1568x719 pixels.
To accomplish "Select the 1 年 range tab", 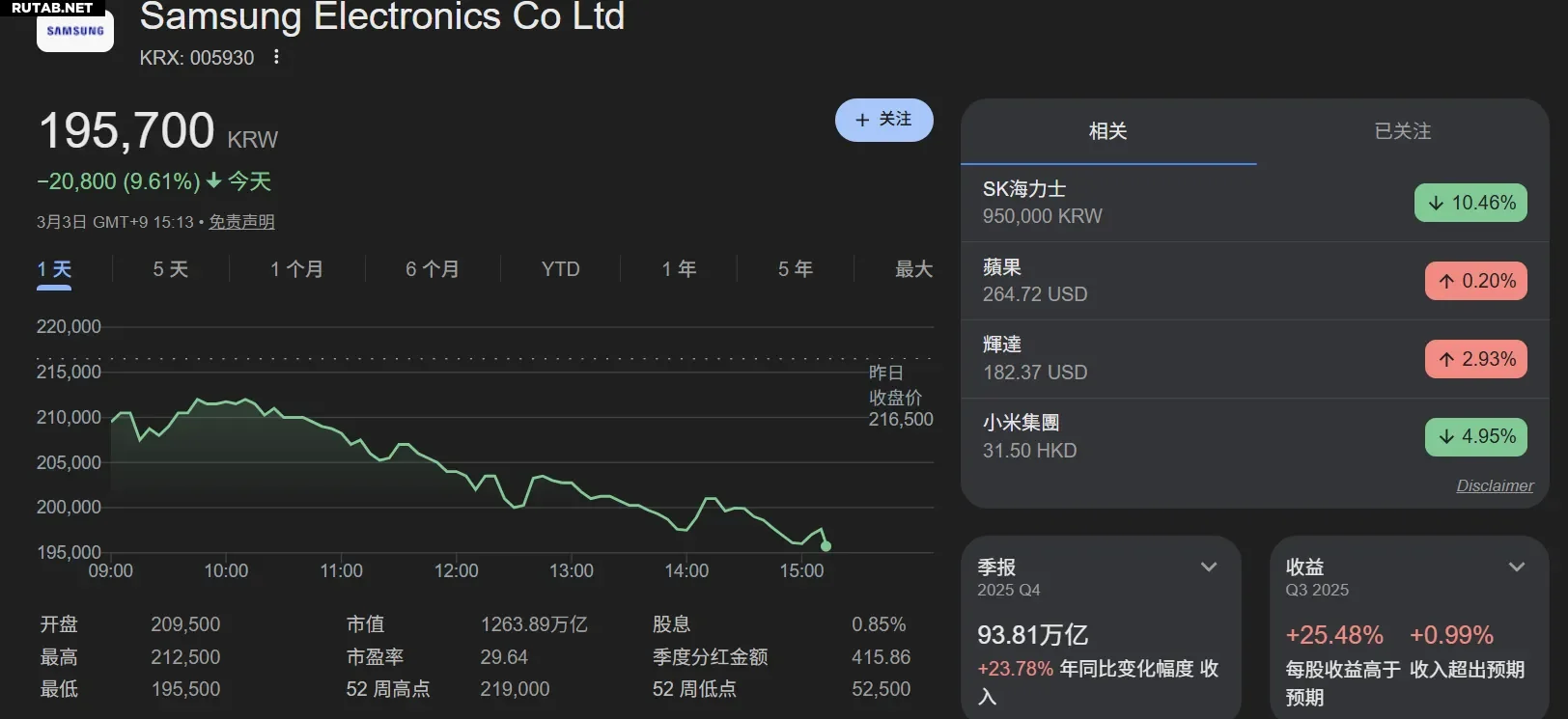I will click(x=679, y=269).
